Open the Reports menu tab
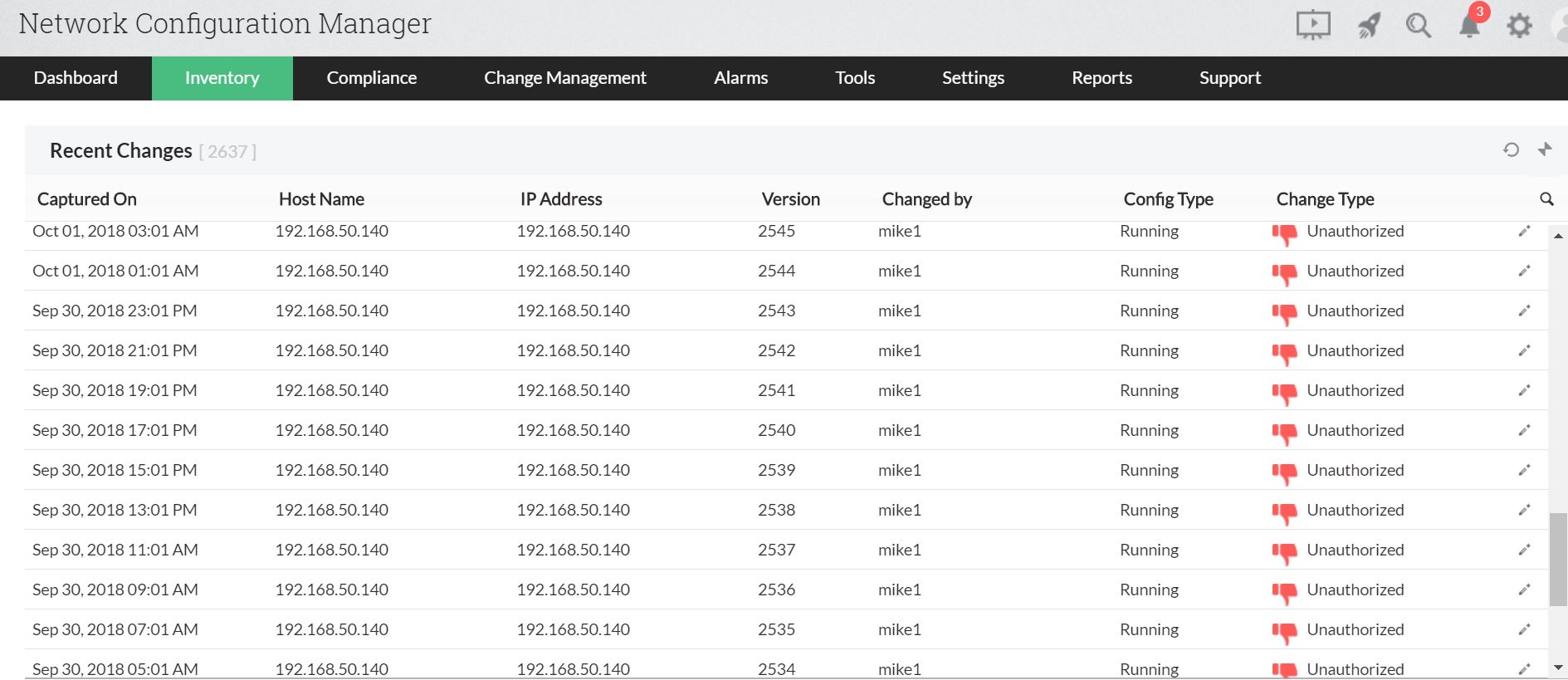This screenshot has width=1568, height=680. pos(1102,78)
